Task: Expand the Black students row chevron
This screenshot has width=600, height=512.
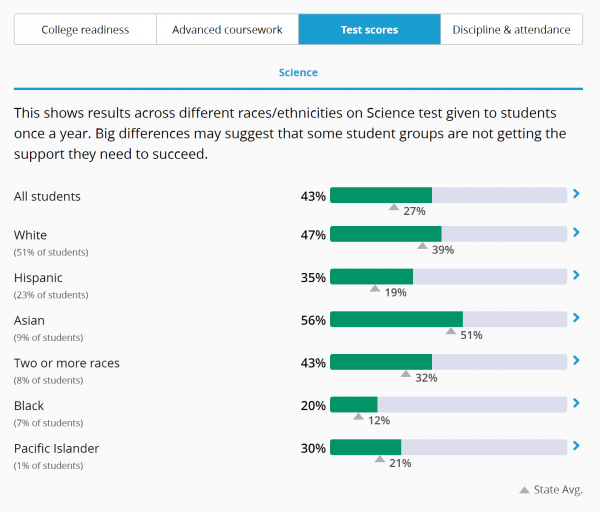Action: click(576, 404)
